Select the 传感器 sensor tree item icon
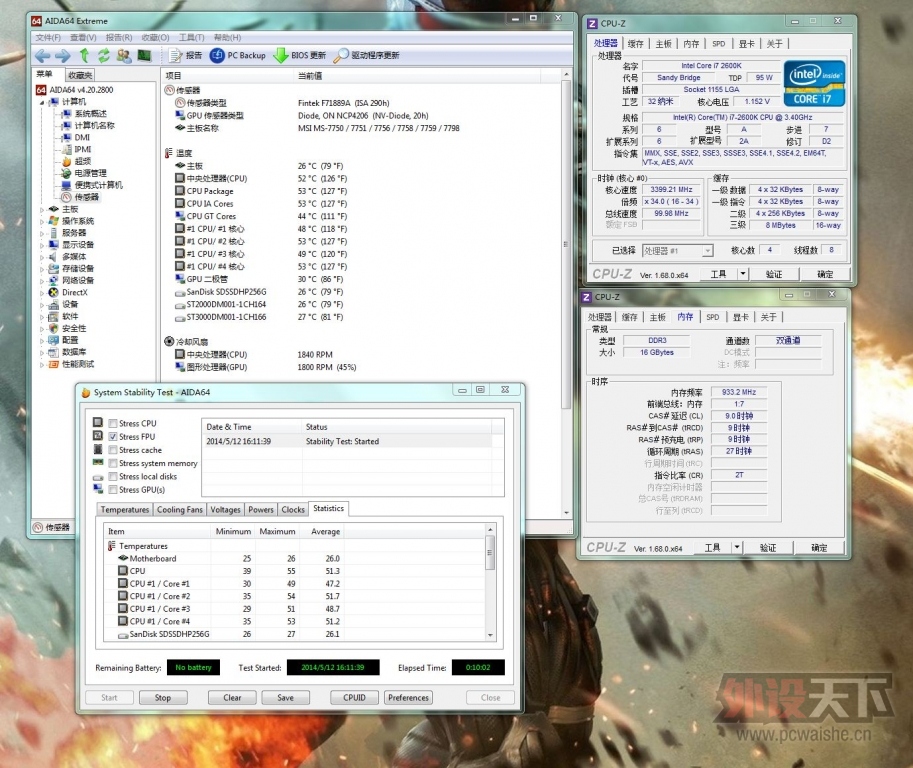Image resolution: width=913 pixels, height=768 pixels. coord(67,197)
